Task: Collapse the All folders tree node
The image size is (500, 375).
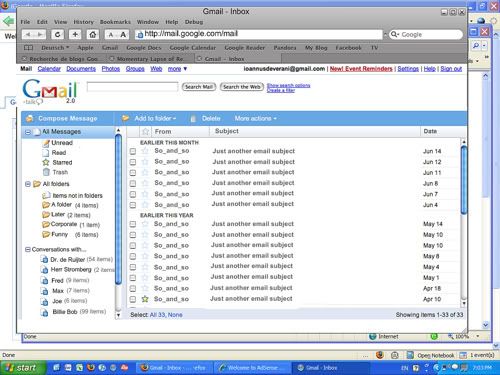Action: (28, 184)
